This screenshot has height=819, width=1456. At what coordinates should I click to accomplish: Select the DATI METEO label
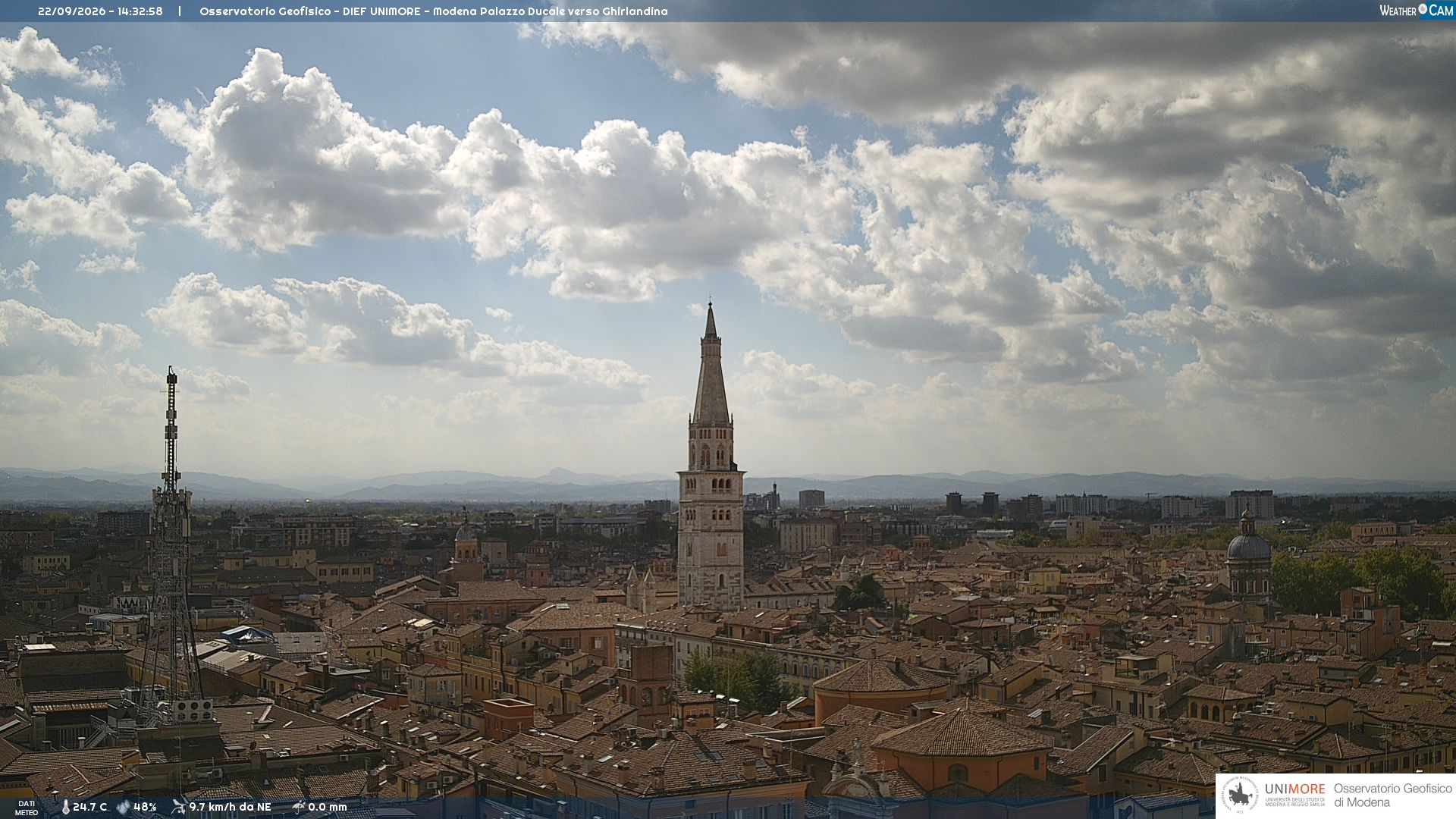tap(27, 808)
